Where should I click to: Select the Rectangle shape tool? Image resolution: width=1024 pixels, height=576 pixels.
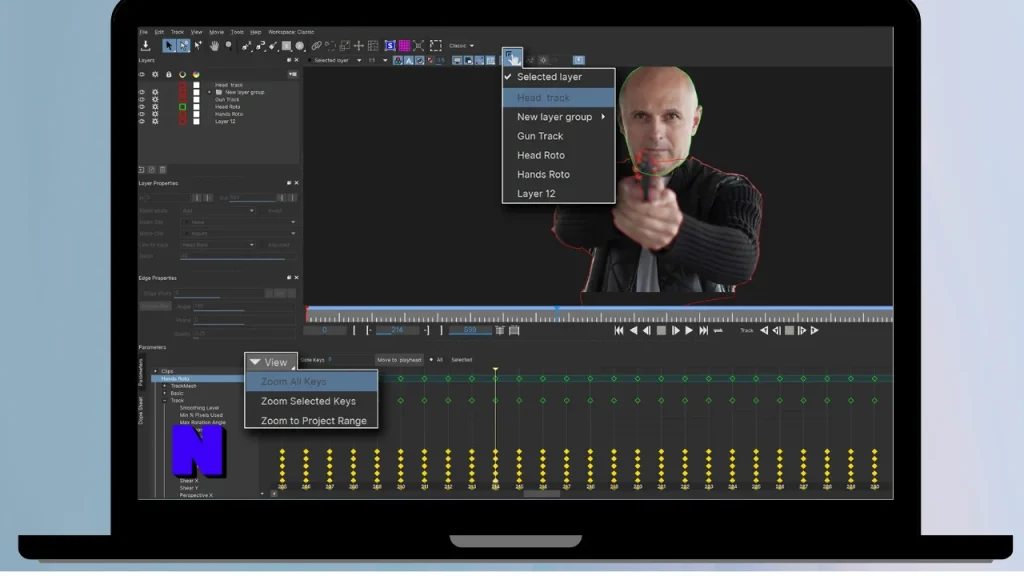pos(286,46)
